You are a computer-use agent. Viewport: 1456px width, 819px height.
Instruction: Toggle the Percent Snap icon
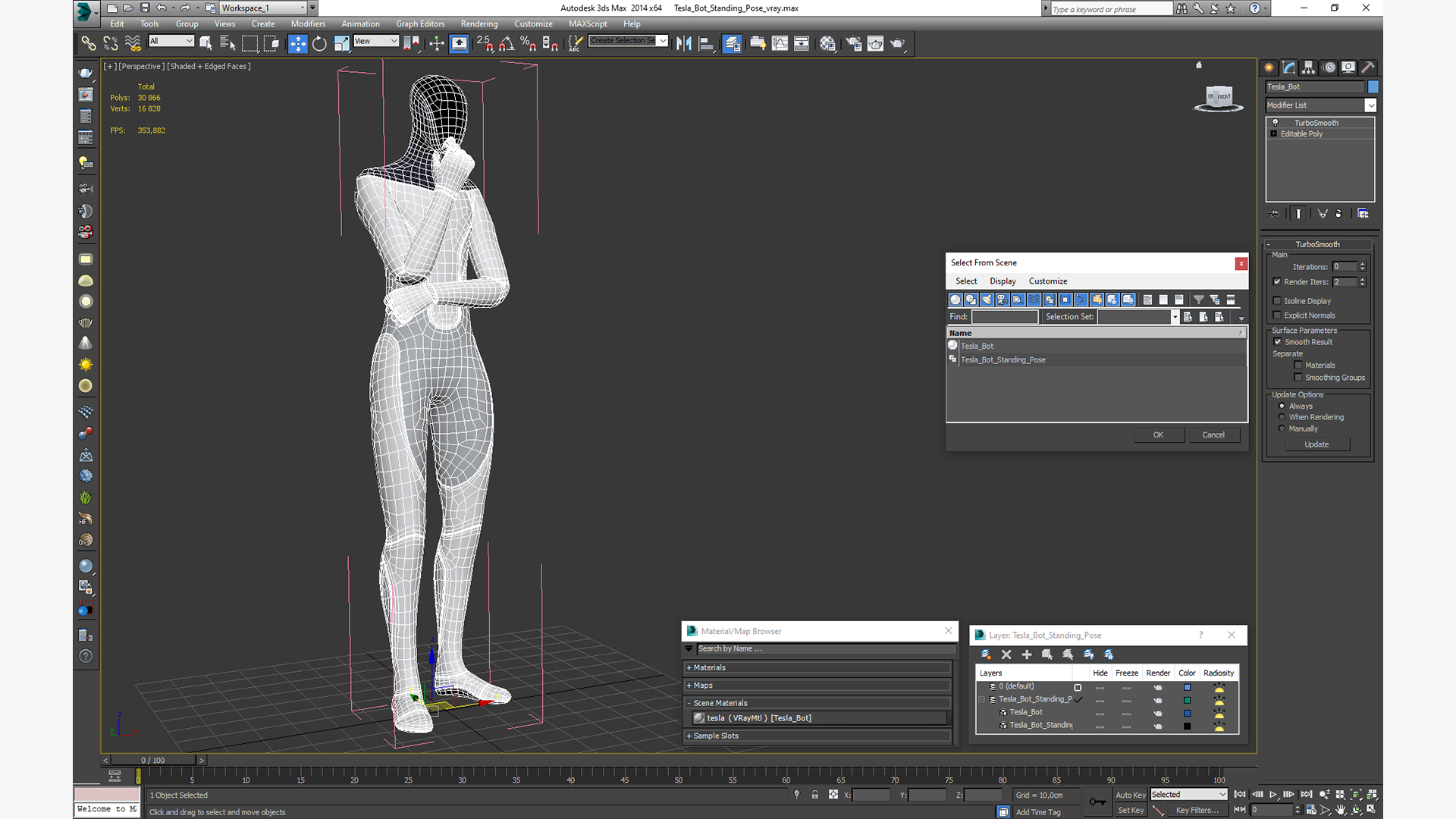[x=529, y=44]
